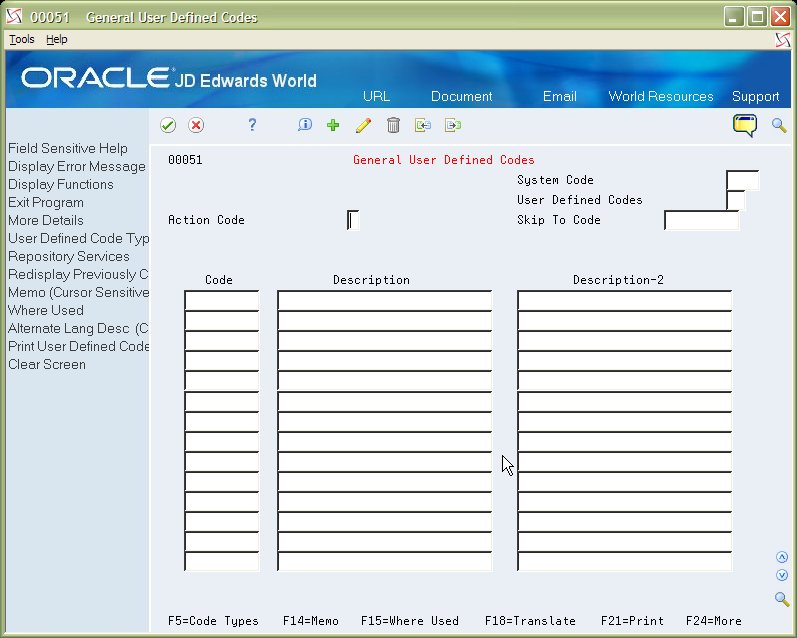Click the green checkmark OK icon
Viewport: 797px width, 638px height.
[168, 125]
